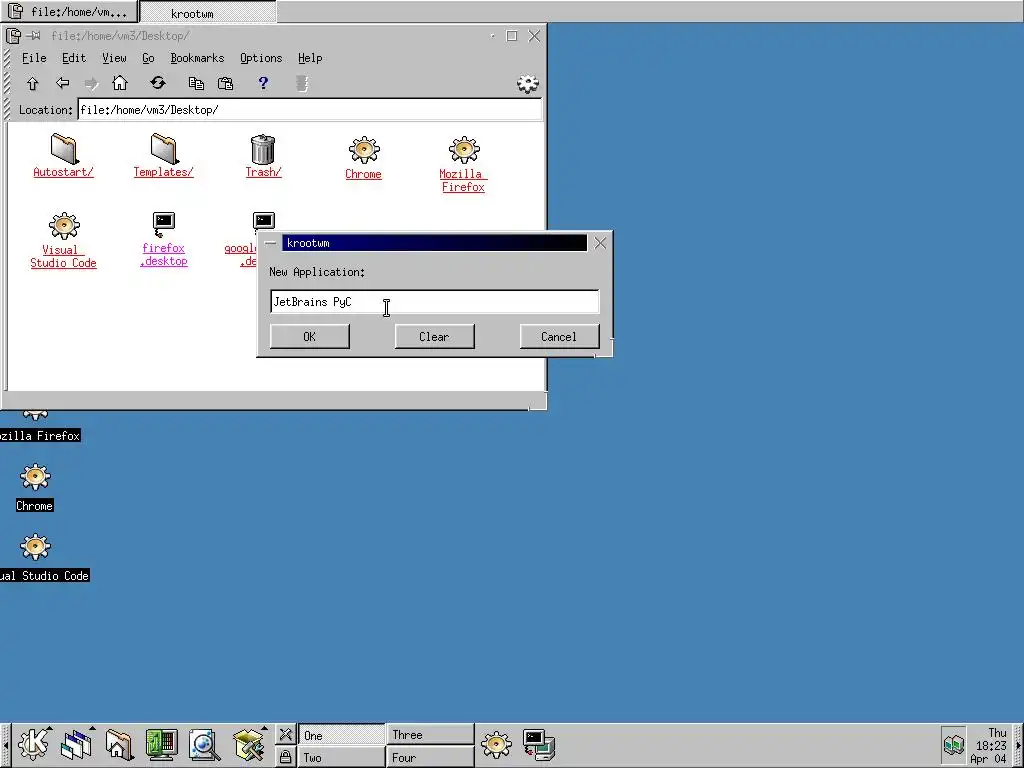Open the Go menu
This screenshot has width=1024, height=768.
pos(148,58)
